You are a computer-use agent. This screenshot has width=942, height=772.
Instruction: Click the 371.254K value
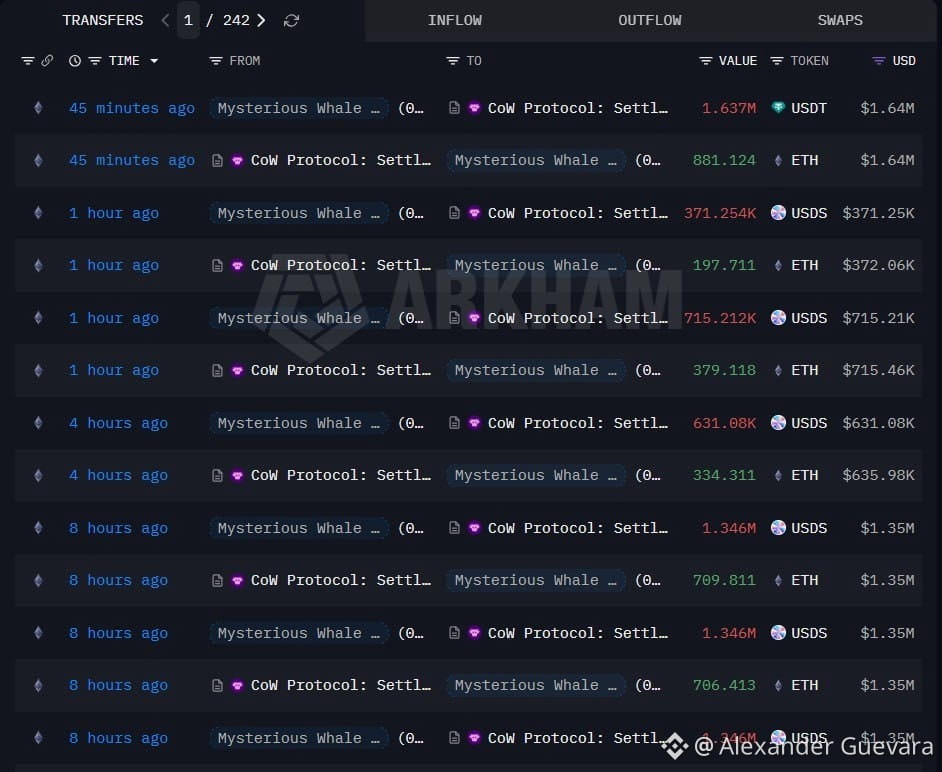pos(720,213)
